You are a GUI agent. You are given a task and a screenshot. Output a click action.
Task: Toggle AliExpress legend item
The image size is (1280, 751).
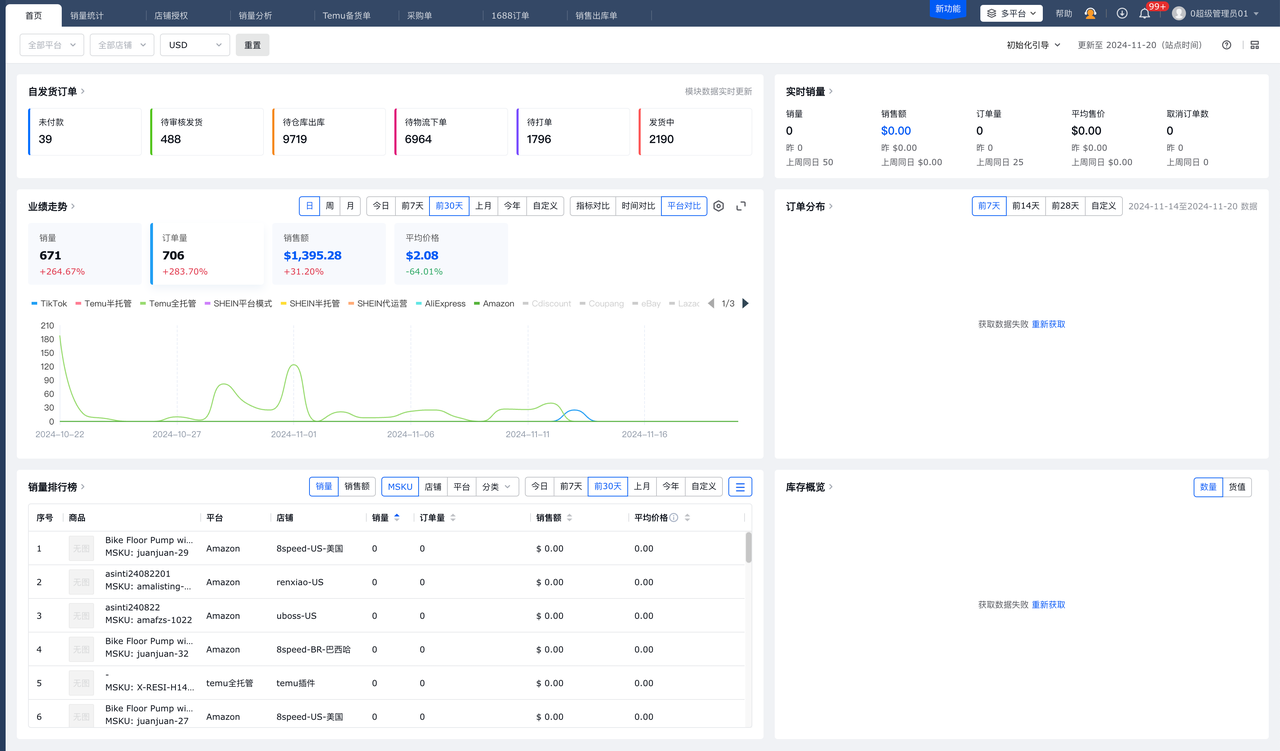441,304
